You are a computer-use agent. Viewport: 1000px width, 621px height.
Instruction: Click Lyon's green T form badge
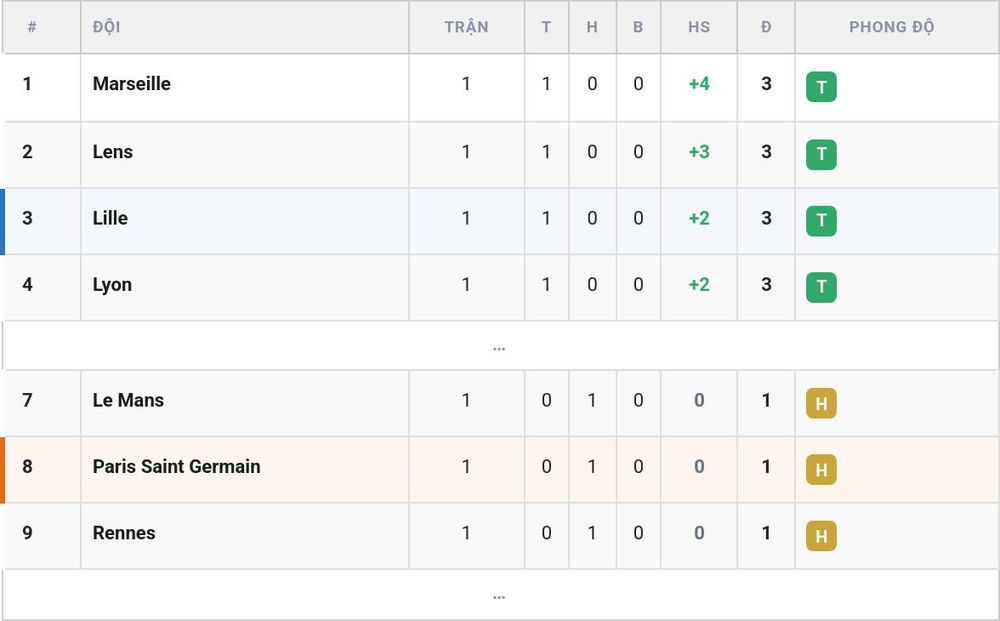[x=821, y=288]
